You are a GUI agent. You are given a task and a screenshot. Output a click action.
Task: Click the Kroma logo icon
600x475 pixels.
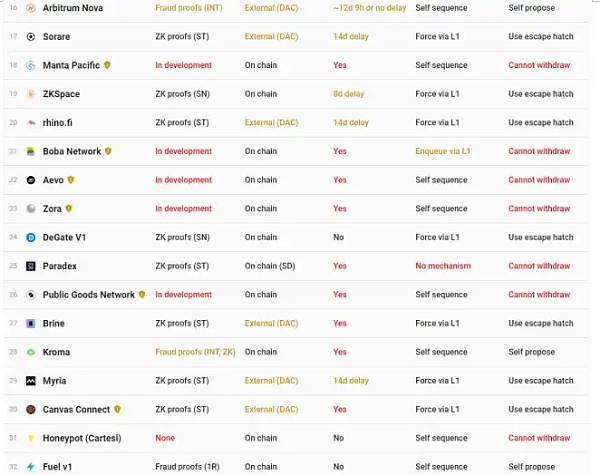pos(31,353)
